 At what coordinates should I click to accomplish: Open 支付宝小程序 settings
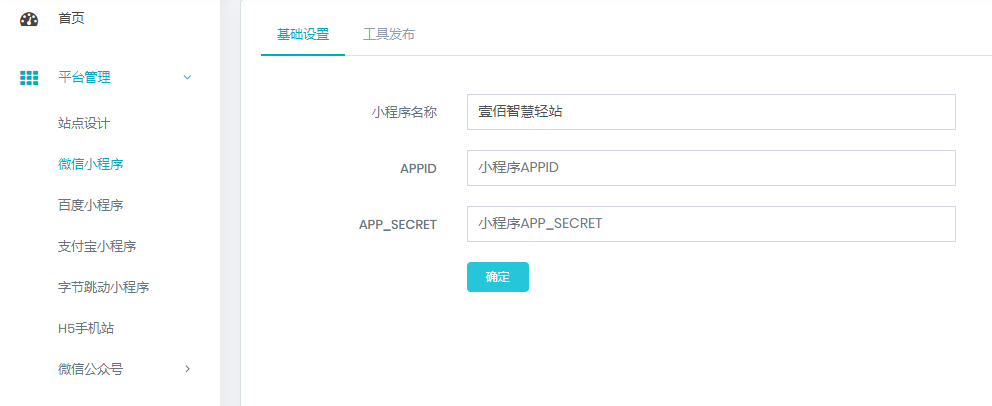[97, 247]
